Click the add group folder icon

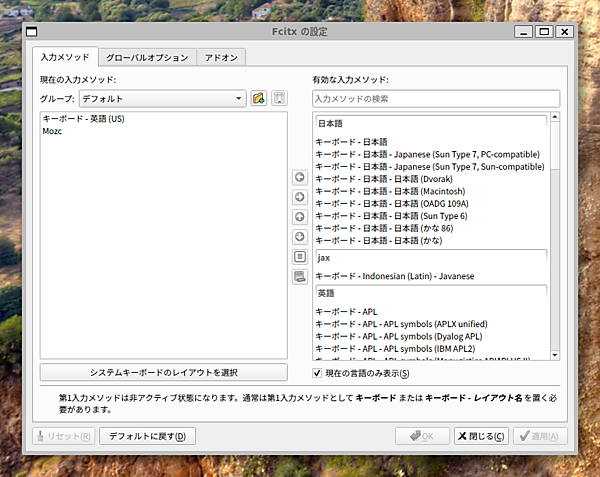(259, 98)
